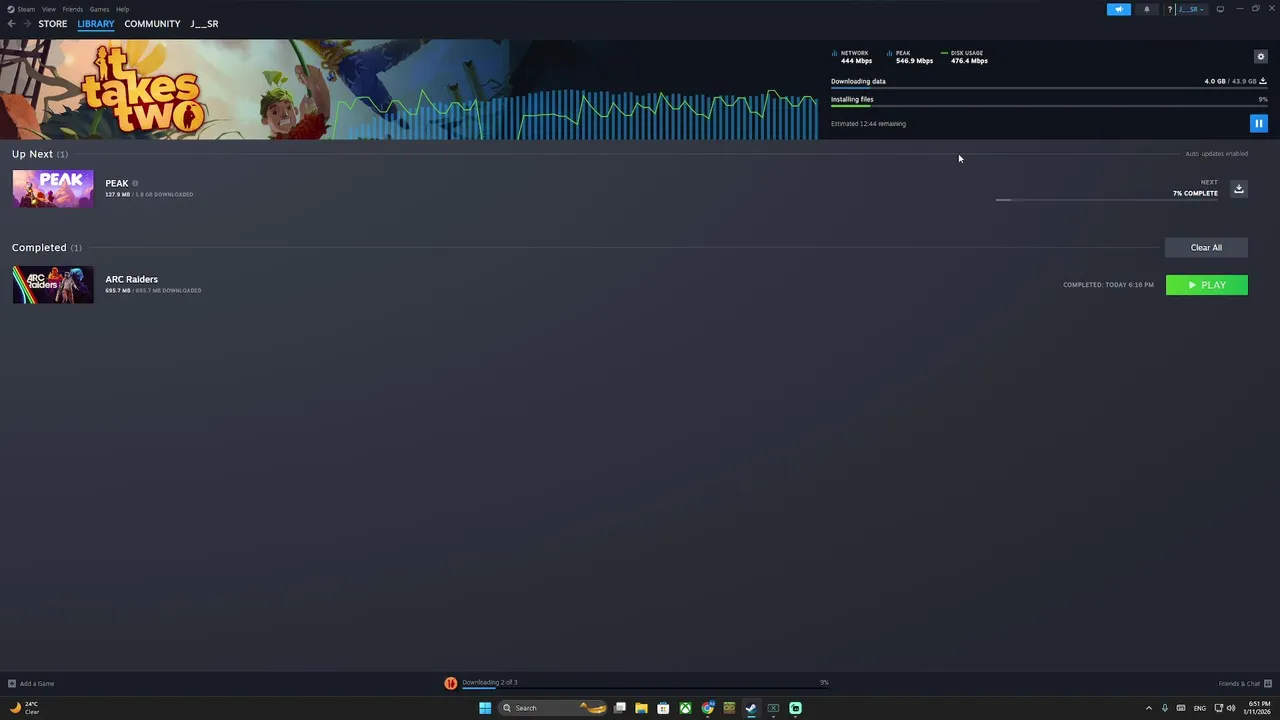1280x720 pixels.
Task: Click the PEAK game thumbnail
Action: [x=53, y=189]
